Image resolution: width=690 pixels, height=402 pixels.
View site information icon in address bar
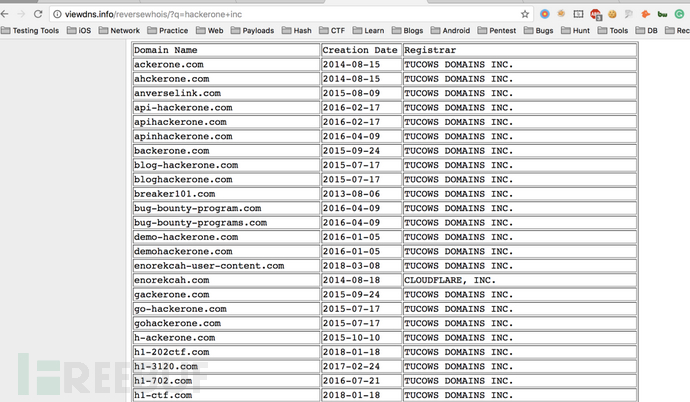pos(57,14)
